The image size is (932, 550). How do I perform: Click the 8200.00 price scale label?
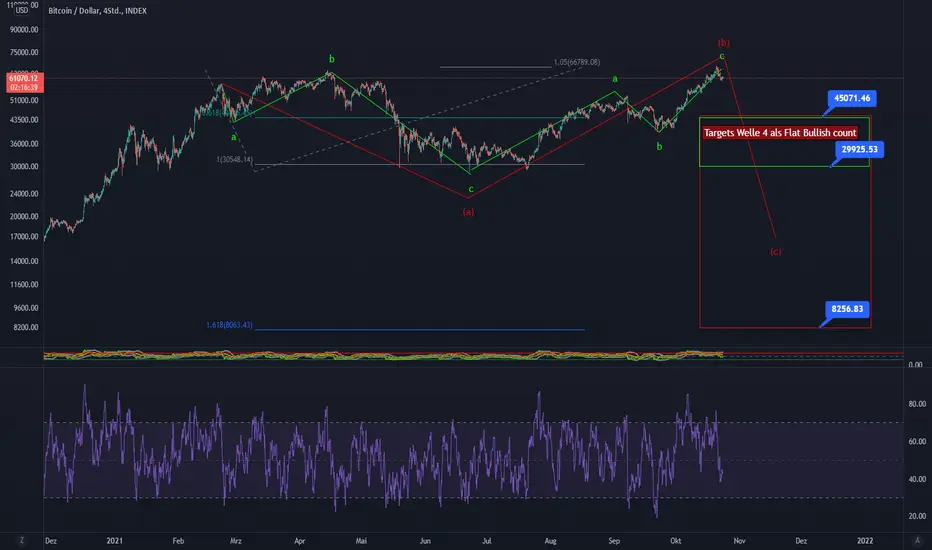click(25, 328)
